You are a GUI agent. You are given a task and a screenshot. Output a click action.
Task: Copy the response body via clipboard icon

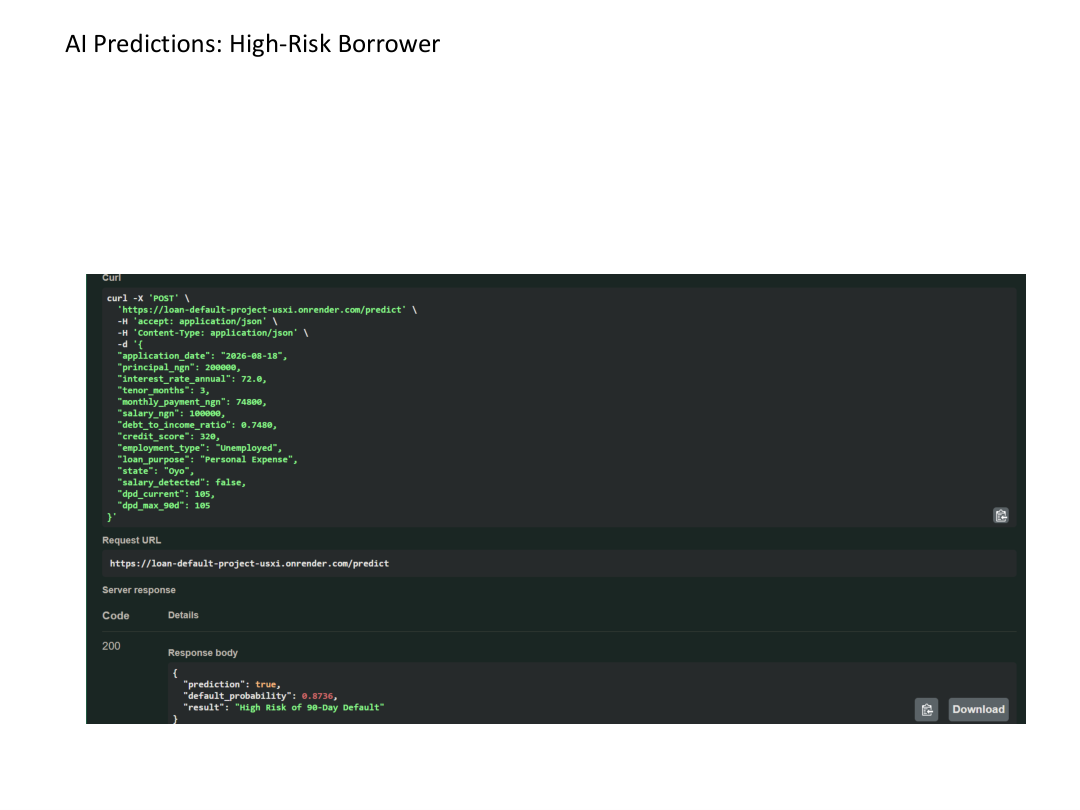point(926,709)
